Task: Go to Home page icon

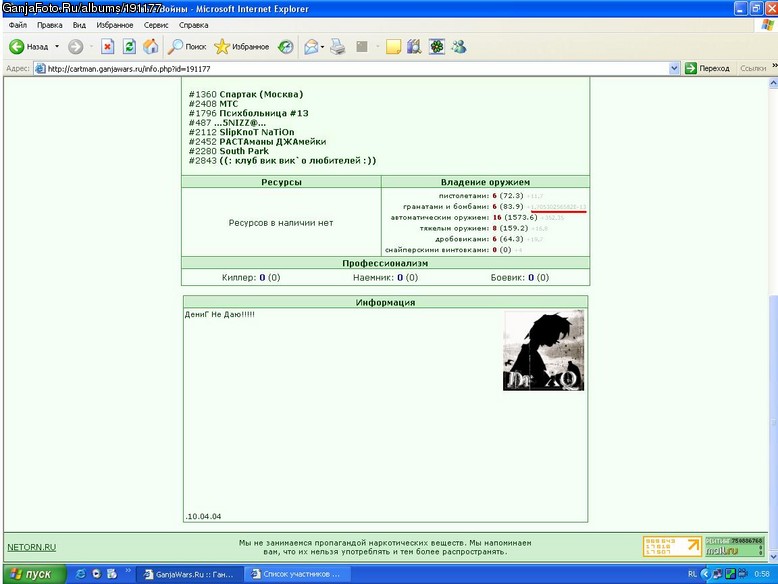Action: (x=150, y=47)
